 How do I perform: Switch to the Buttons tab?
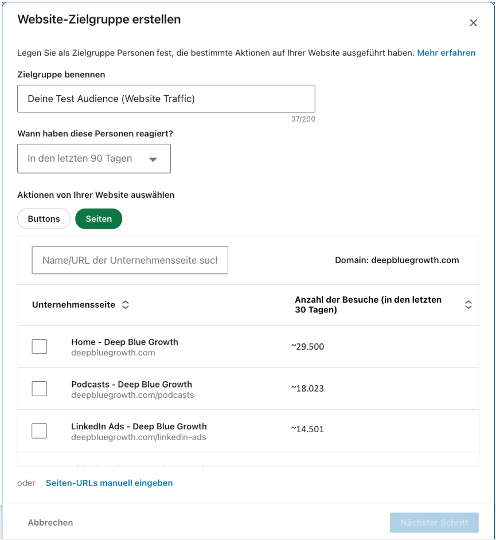(x=44, y=219)
